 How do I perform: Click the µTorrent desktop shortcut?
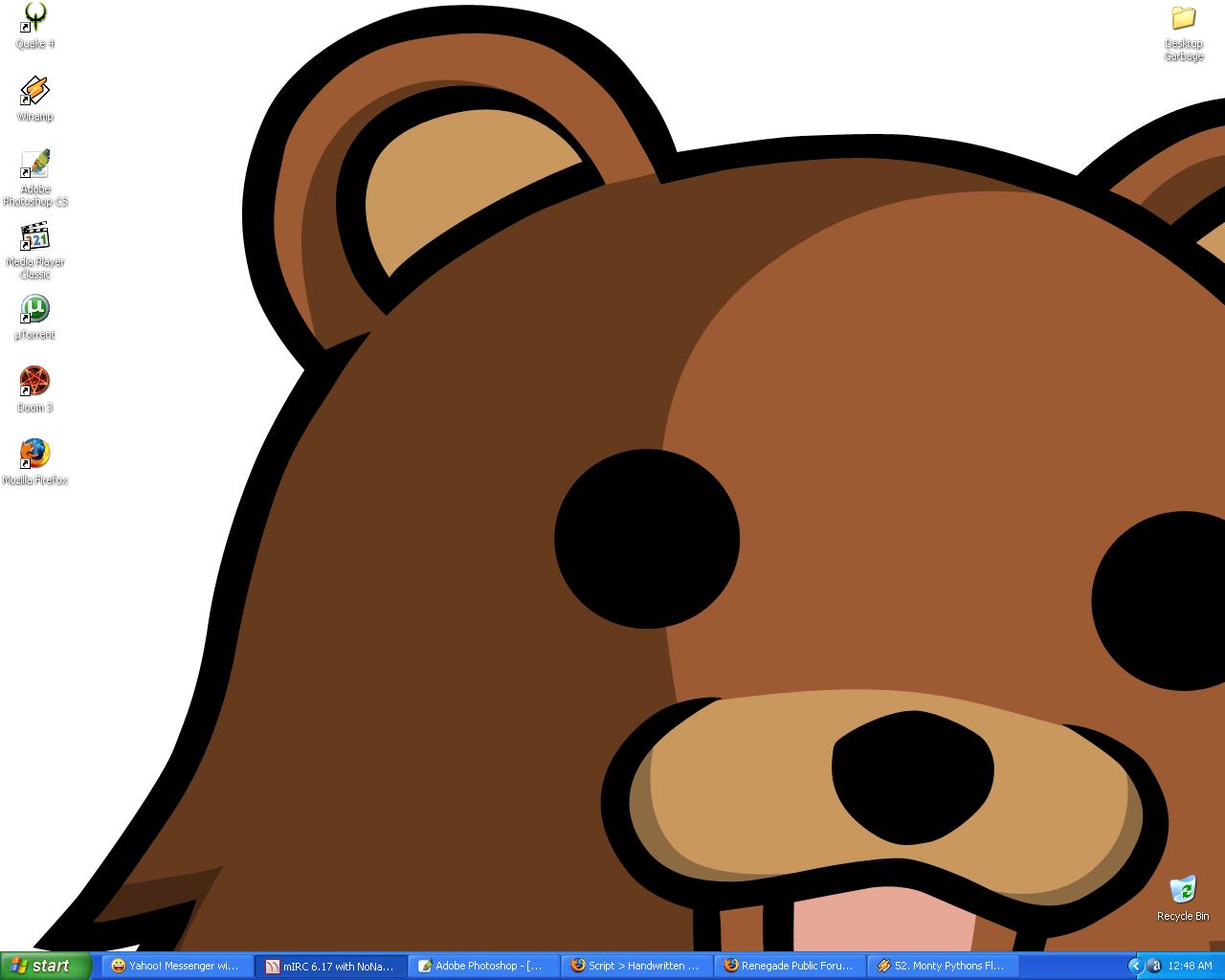[34, 310]
